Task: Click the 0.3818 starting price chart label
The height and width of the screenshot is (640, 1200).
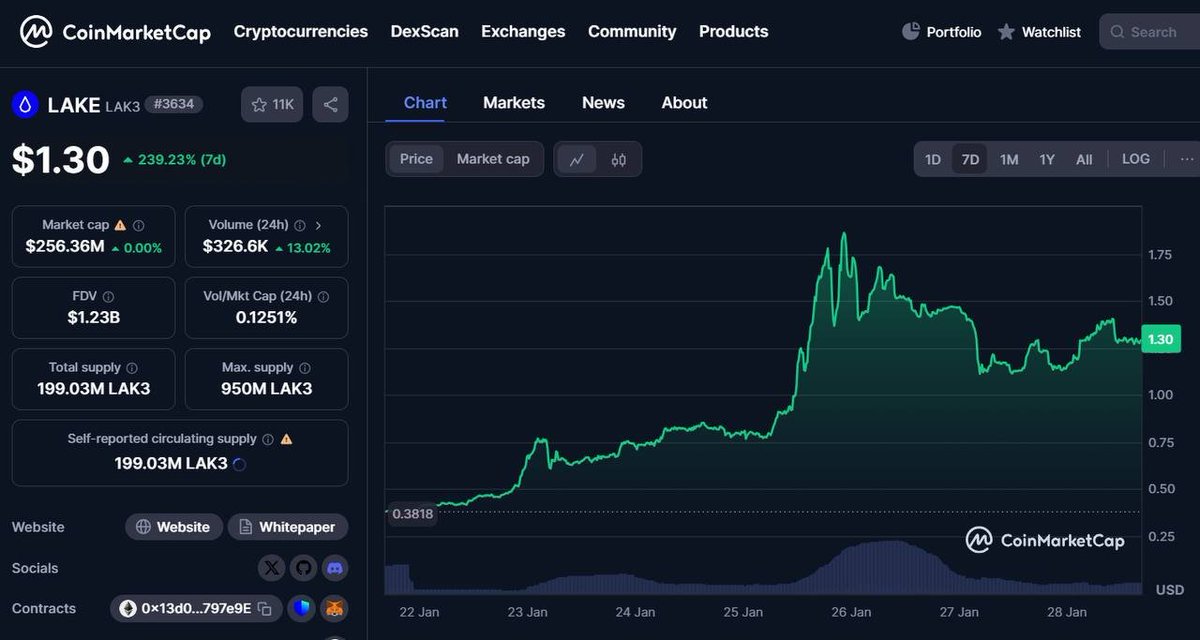Action: pyautogui.click(x=412, y=513)
